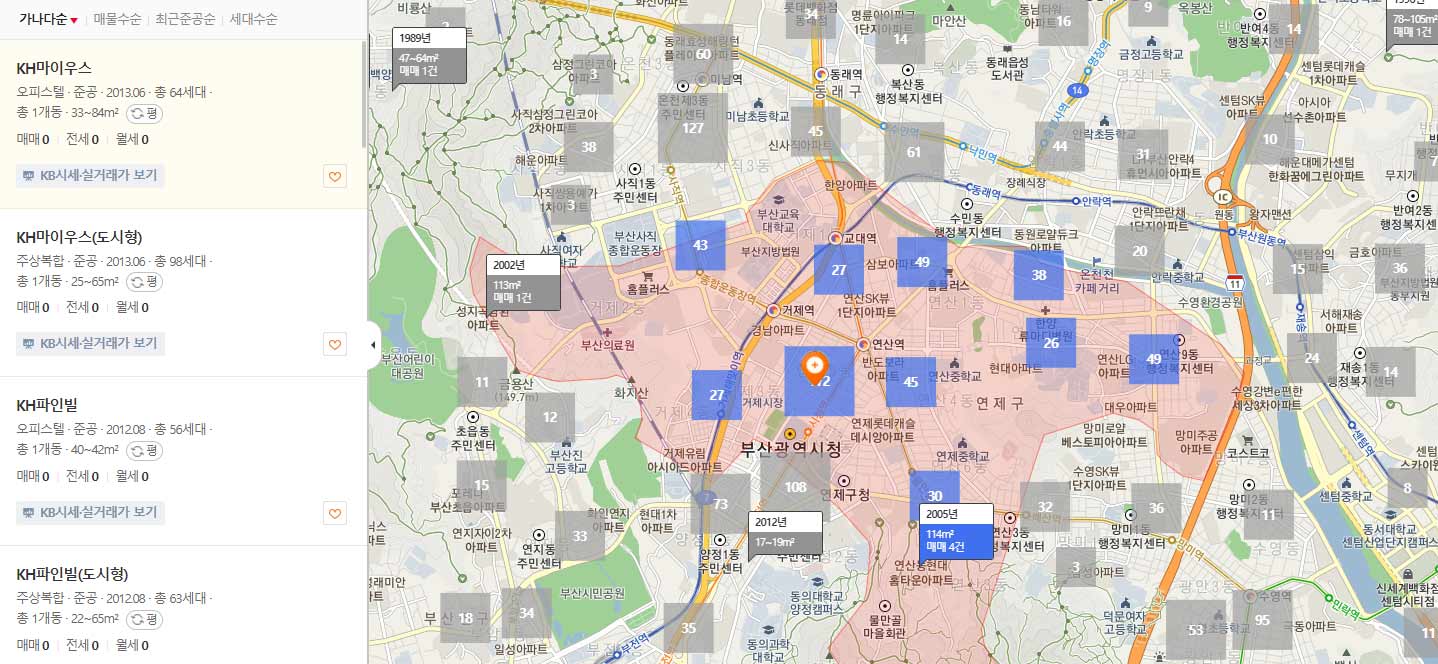Click gray cluster marker 12
Image resolution: width=1438 pixels, height=664 pixels.
pos(550,418)
